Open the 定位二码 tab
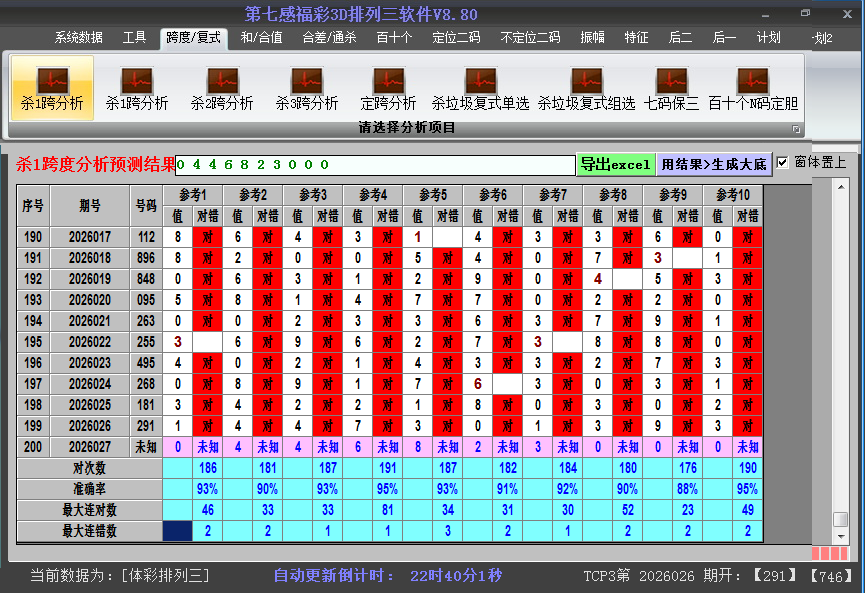This screenshot has height=593, width=865. (456, 38)
